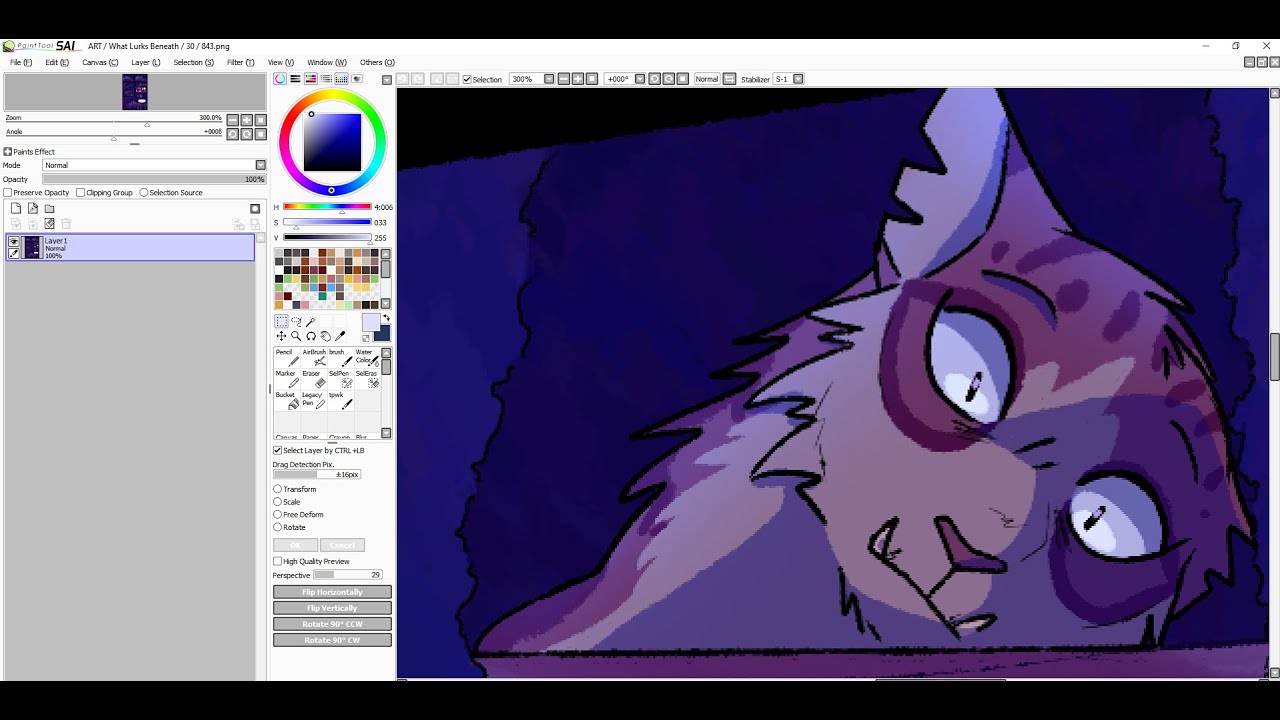Select the Selection Source radio option

(x=144, y=192)
